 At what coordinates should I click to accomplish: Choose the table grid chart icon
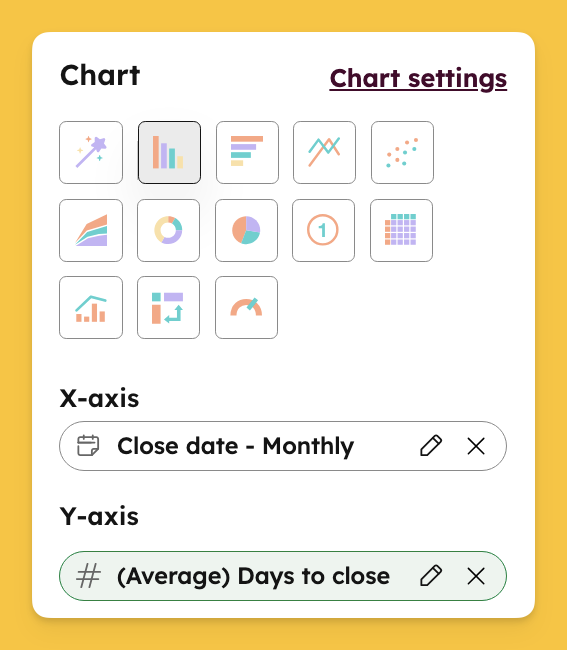(401, 230)
